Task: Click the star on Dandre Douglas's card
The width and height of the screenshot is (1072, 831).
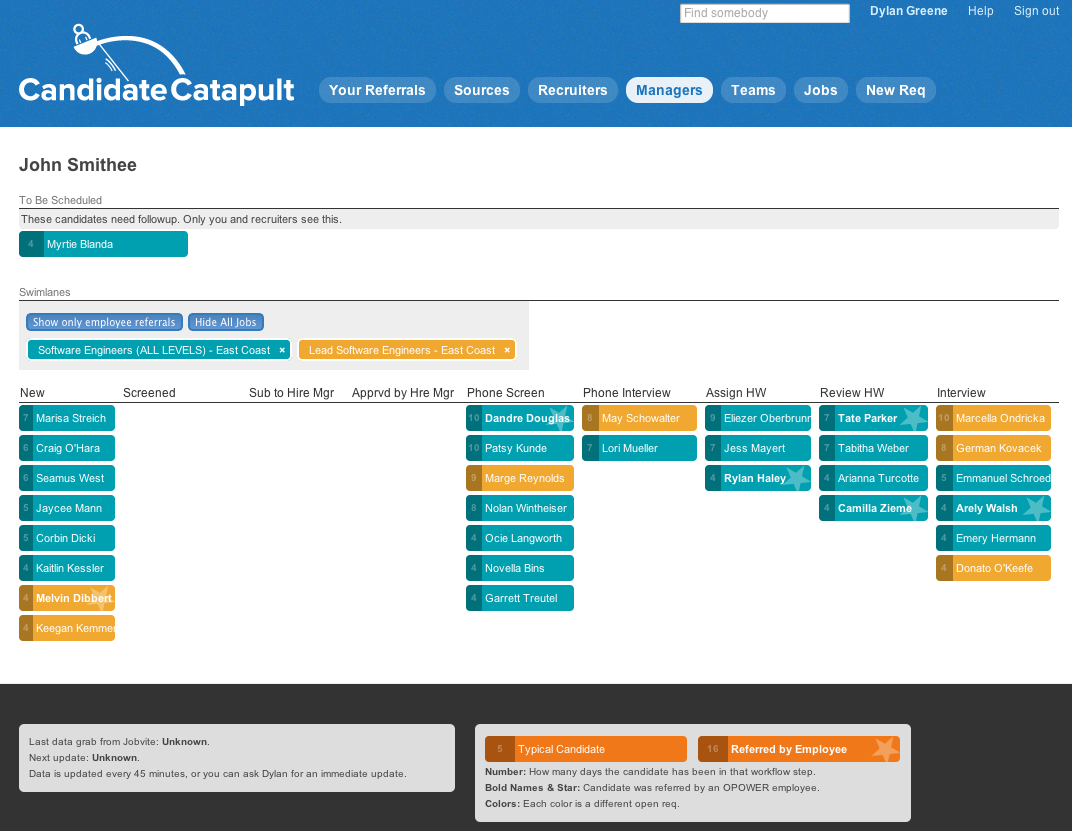Action: (x=559, y=418)
